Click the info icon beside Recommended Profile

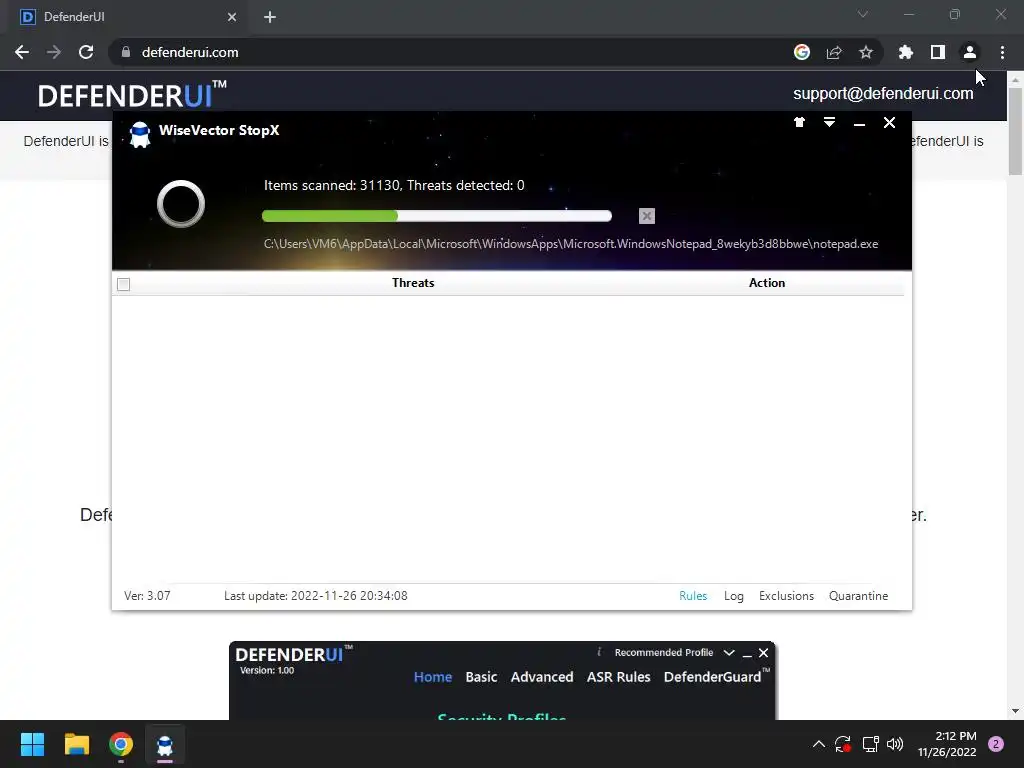coord(599,652)
